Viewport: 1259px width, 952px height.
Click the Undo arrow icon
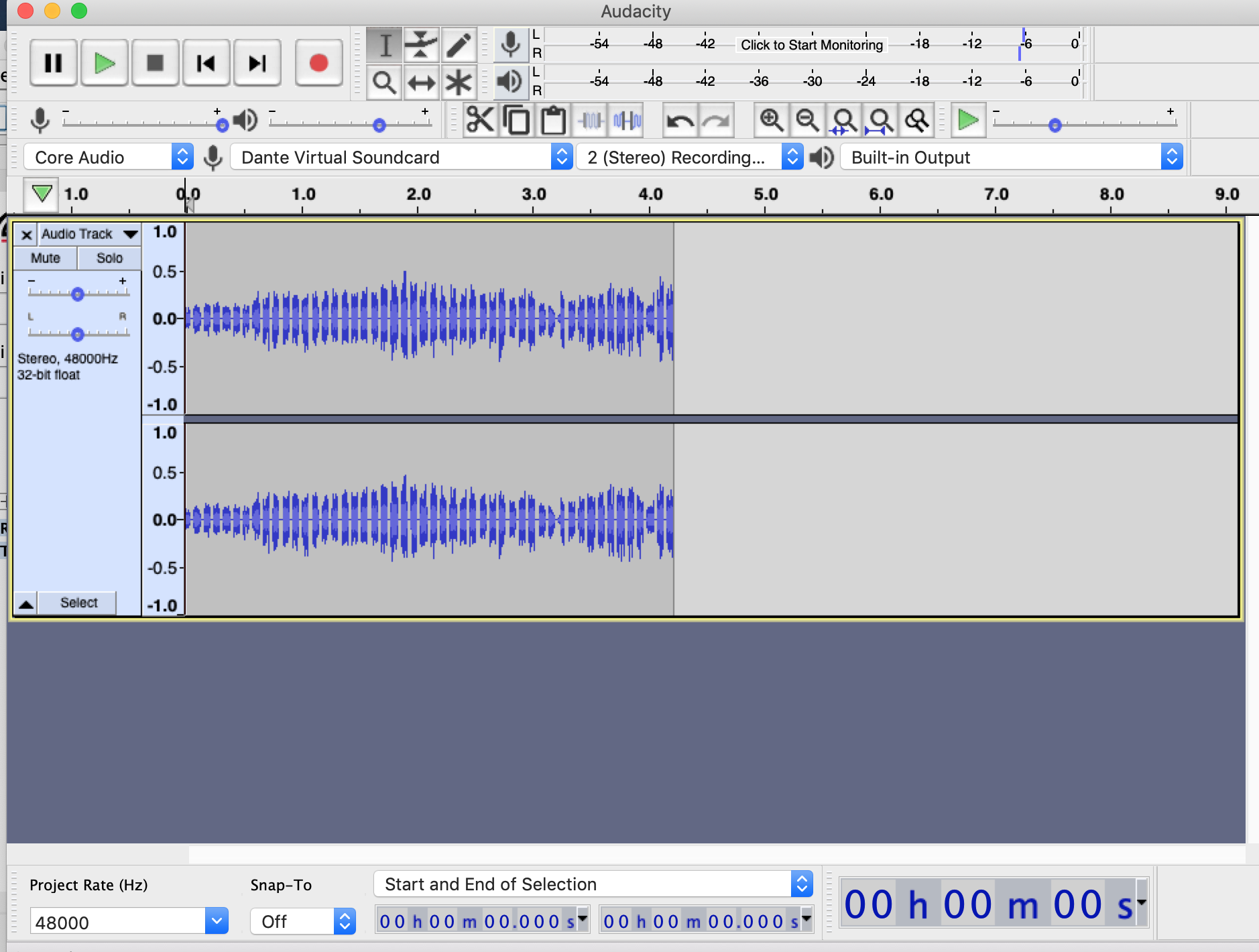click(680, 121)
